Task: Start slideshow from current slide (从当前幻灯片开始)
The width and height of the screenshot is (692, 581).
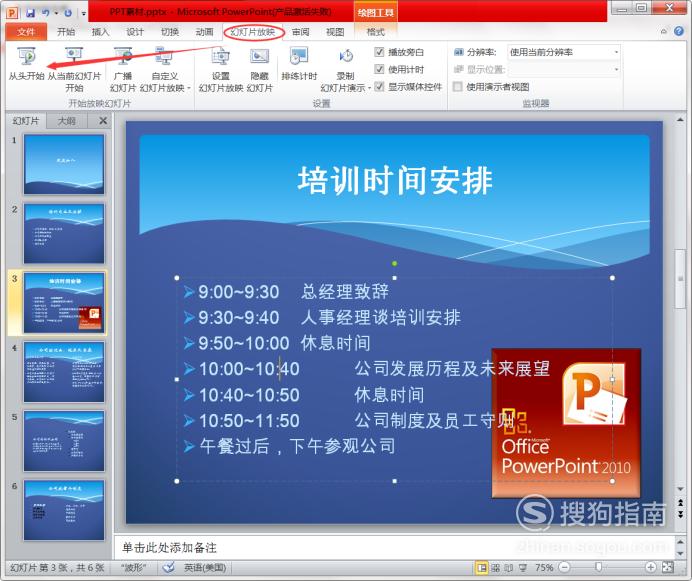Action: coord(74,69)
